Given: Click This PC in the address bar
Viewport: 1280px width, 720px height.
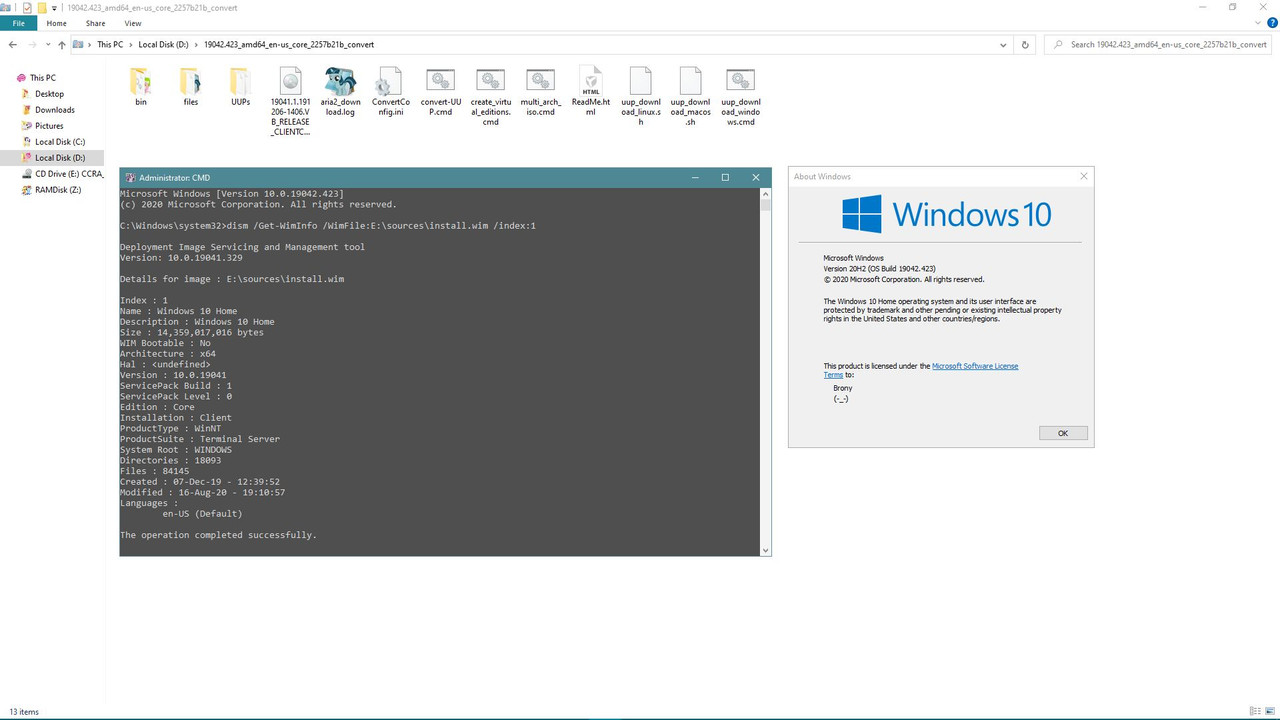Looking at the screenshot, I should (x=110, y=45).
